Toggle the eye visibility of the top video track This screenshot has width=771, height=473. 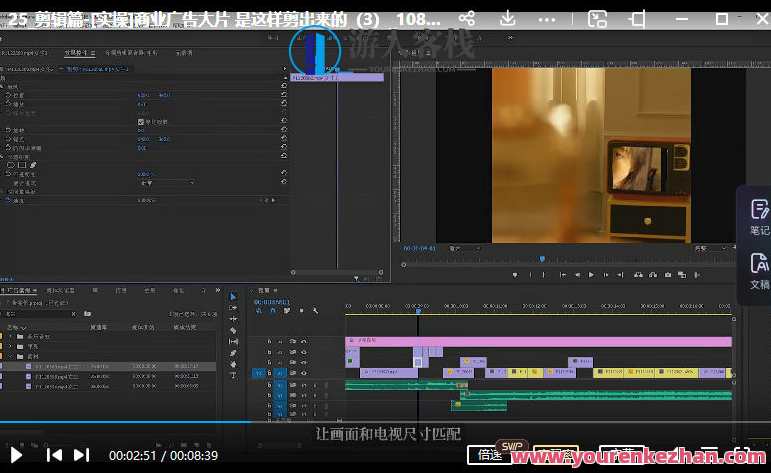coord(304,341)
